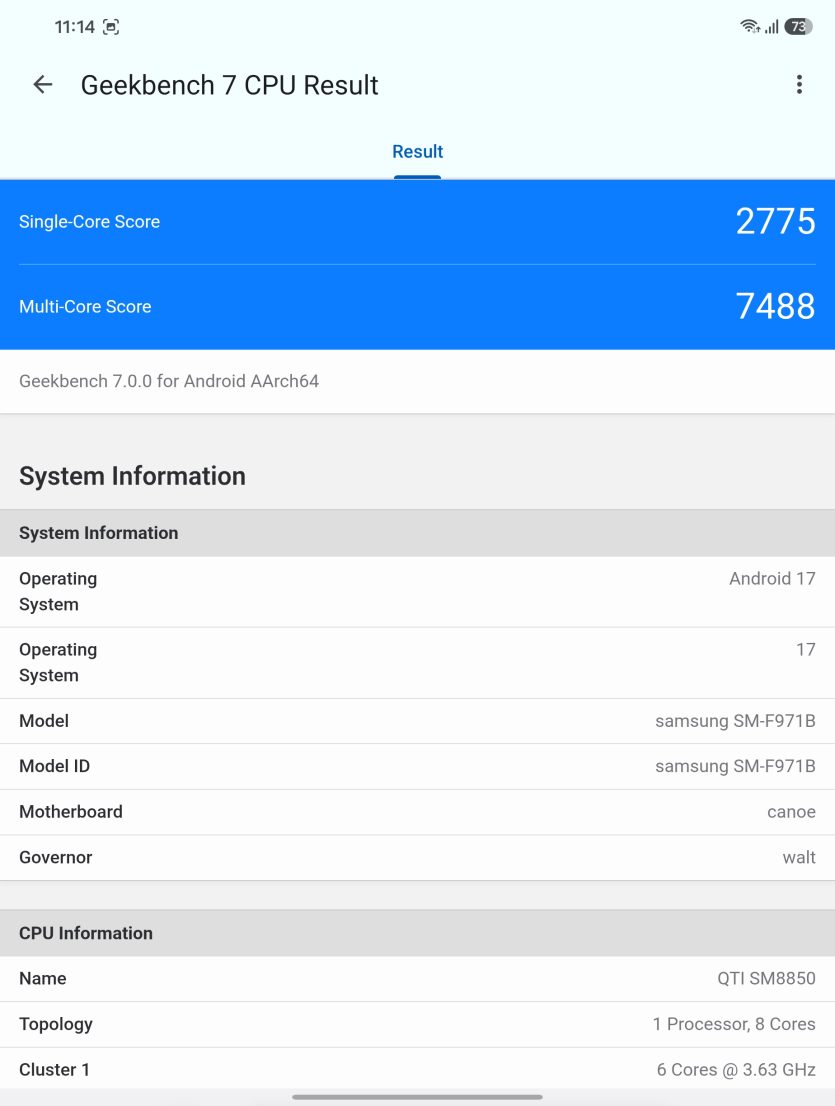Viewport: 835px width, 1106px height.
Task: Tap the back arrow icon
Action: (43, 85)
